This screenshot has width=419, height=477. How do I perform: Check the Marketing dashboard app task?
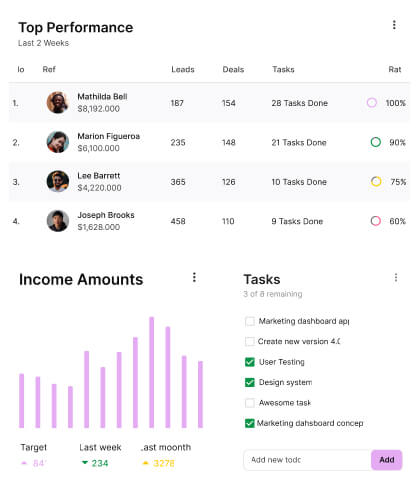(x=250, y=321)
